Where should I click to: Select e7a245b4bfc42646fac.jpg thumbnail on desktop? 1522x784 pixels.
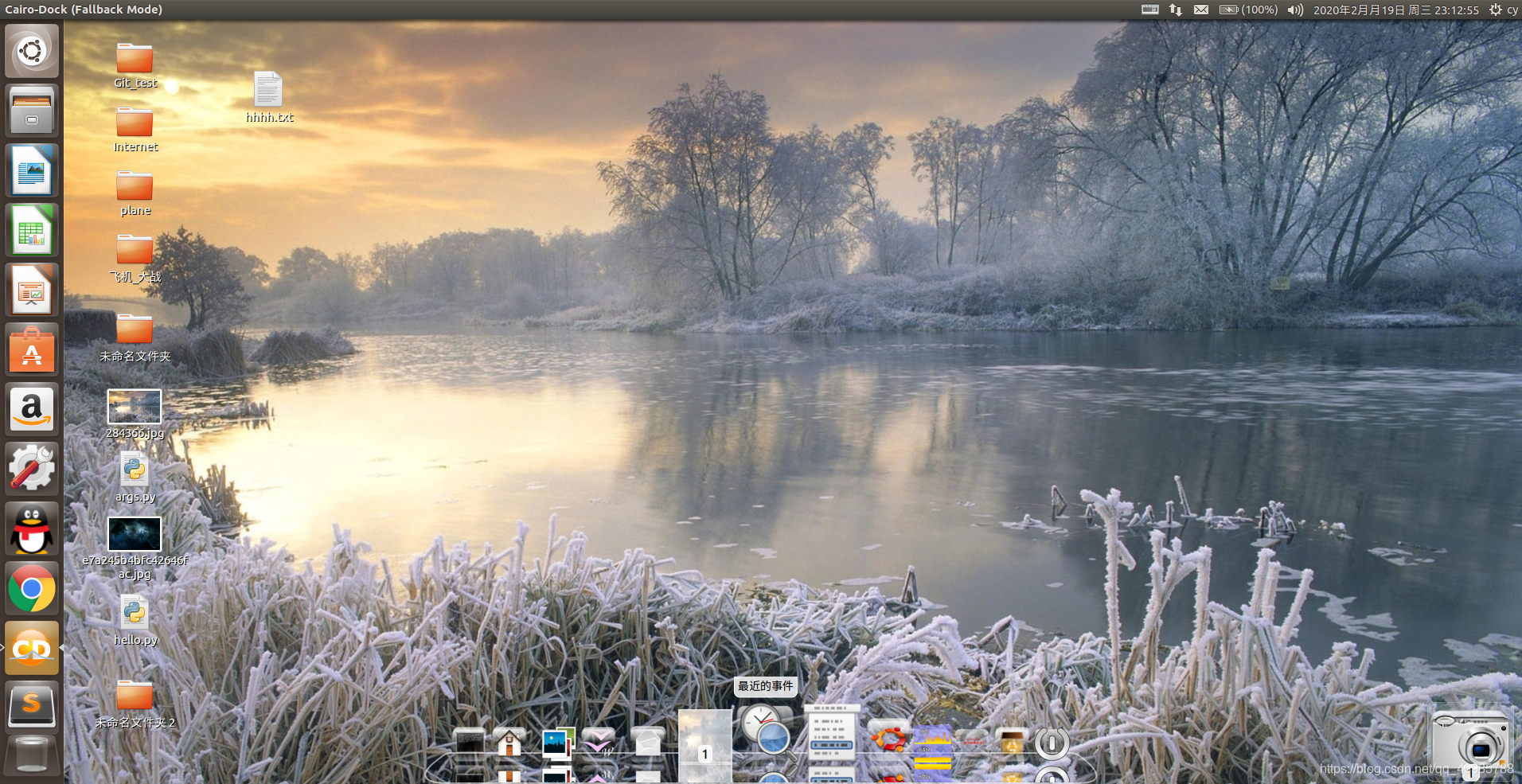point(135,548)
